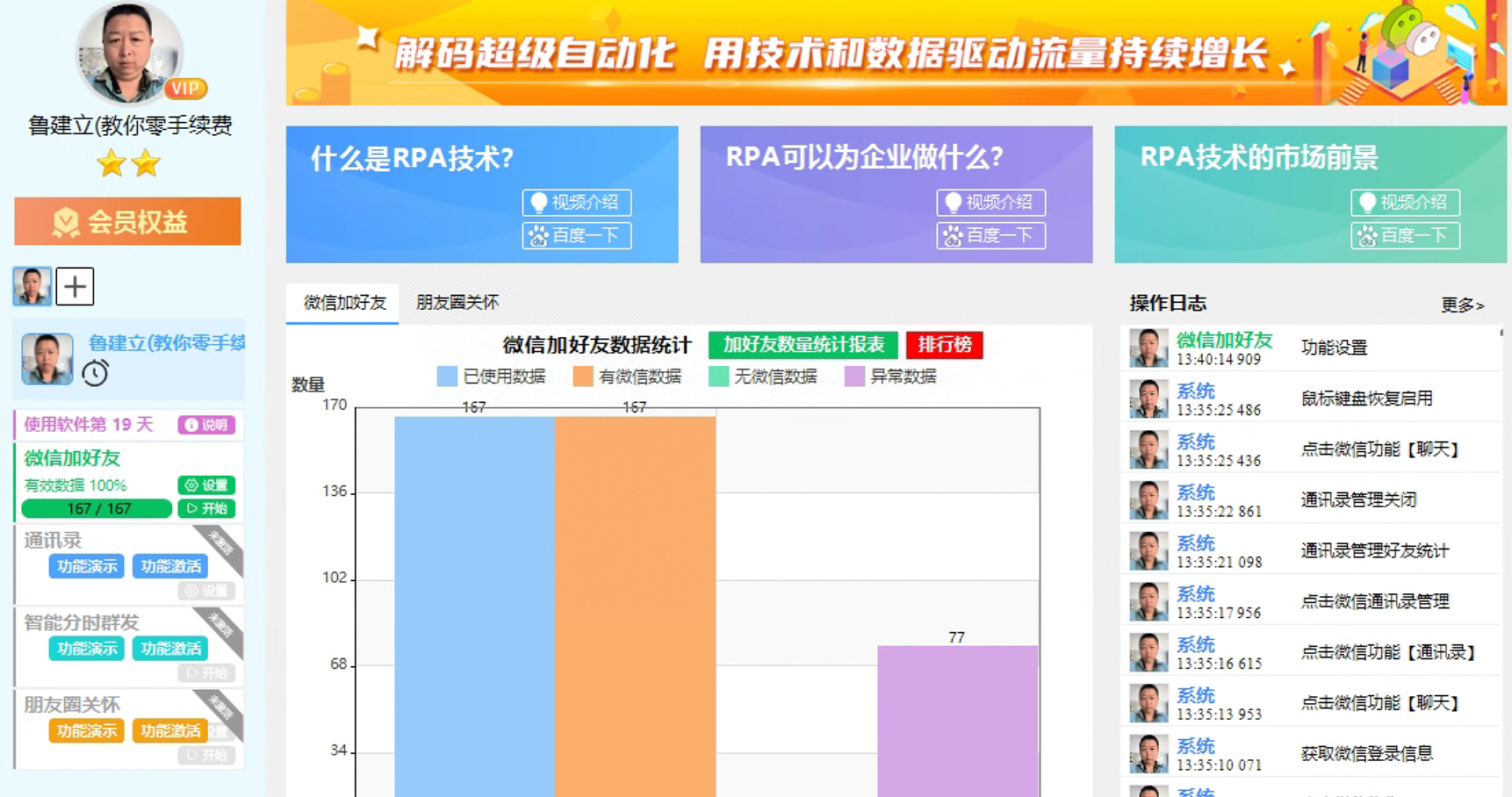Open the 说明 info badge
Image resolution: width=1512 pixels, height=797 pixels.
click(206, 425)
